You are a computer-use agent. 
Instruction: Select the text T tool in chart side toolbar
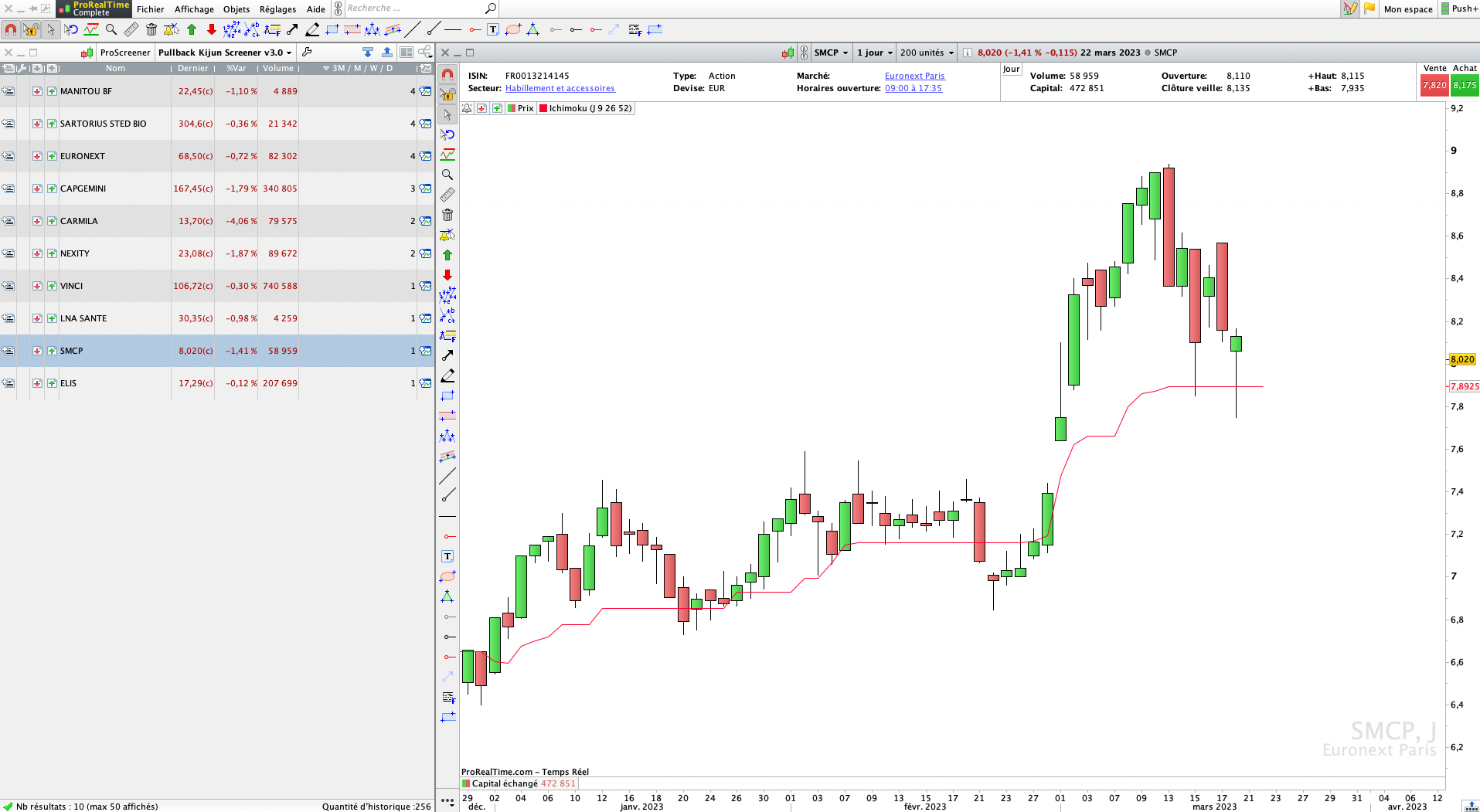coord(447,556)
